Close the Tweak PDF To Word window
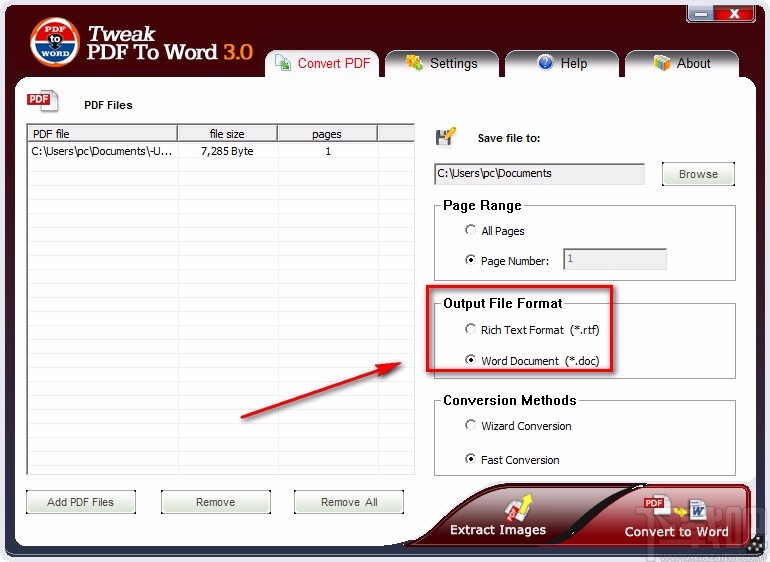Viewport: 770px width, 562px height. (735, 14)
